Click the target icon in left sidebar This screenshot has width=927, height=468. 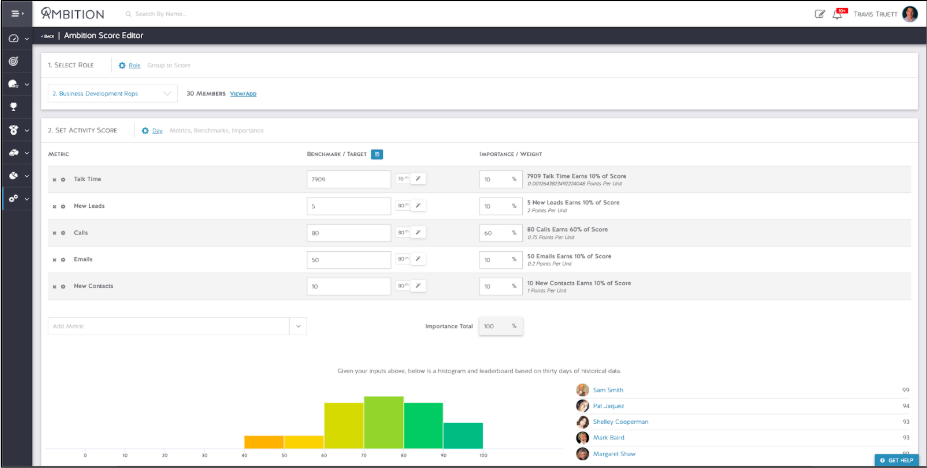[x=13, y=61]
